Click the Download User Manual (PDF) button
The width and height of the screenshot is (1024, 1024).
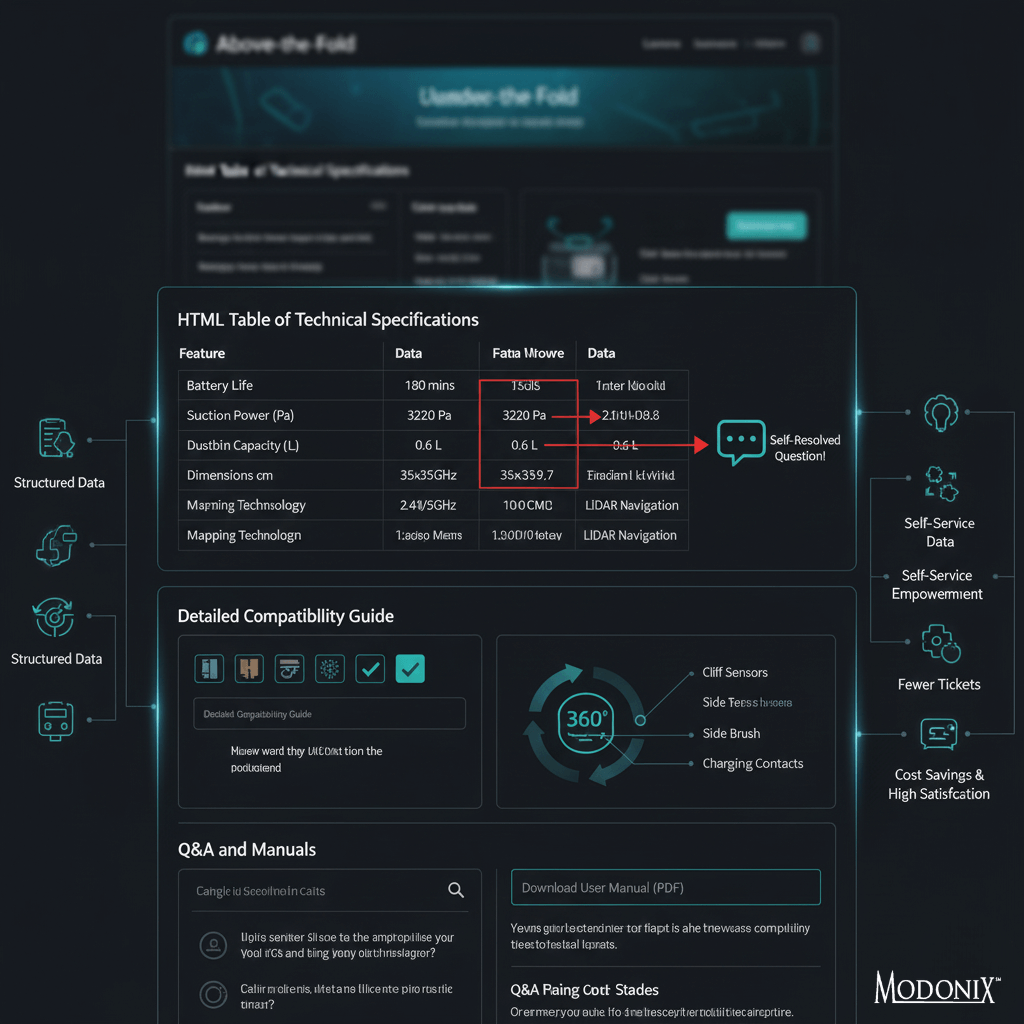(x=665, y=887)
